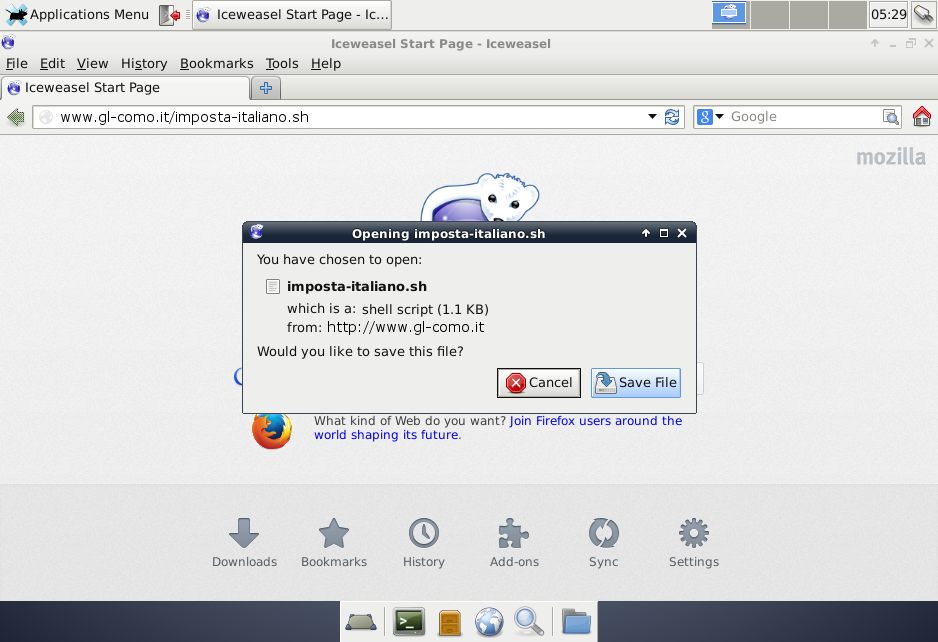938x642 pixels.
Task: Go back with the green arrow
Action: [x=16, y=117]
